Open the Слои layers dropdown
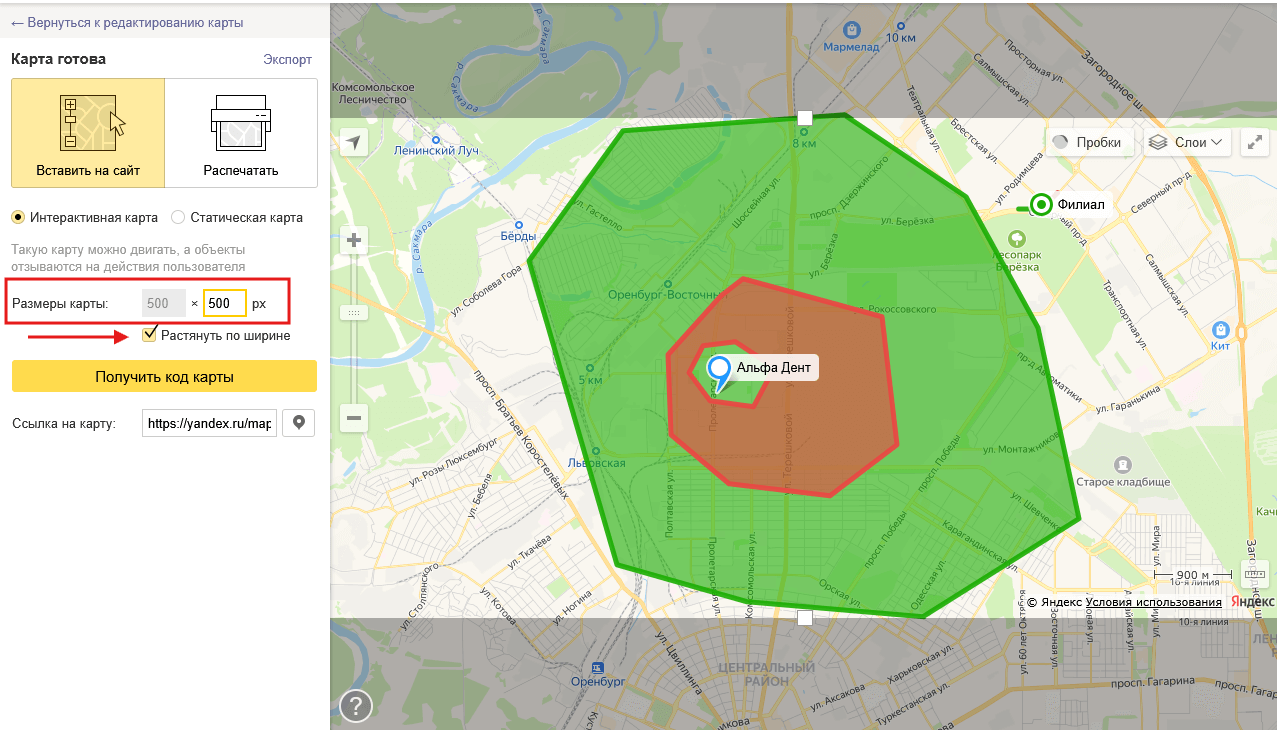The height and width of the screenshot is (730, 1277). (x=1187, y=142)
